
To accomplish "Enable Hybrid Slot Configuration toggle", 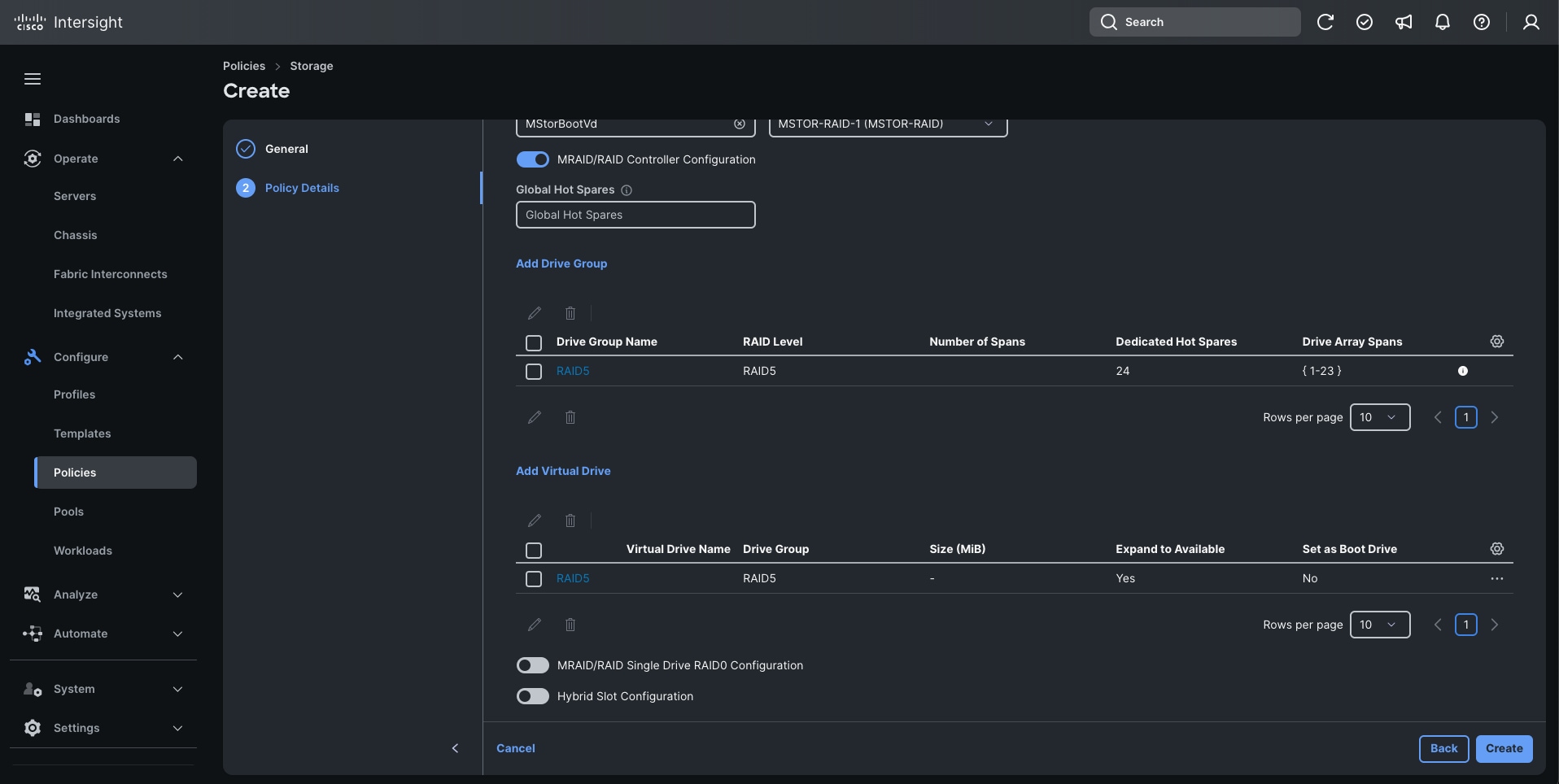I will pos(533,696).
